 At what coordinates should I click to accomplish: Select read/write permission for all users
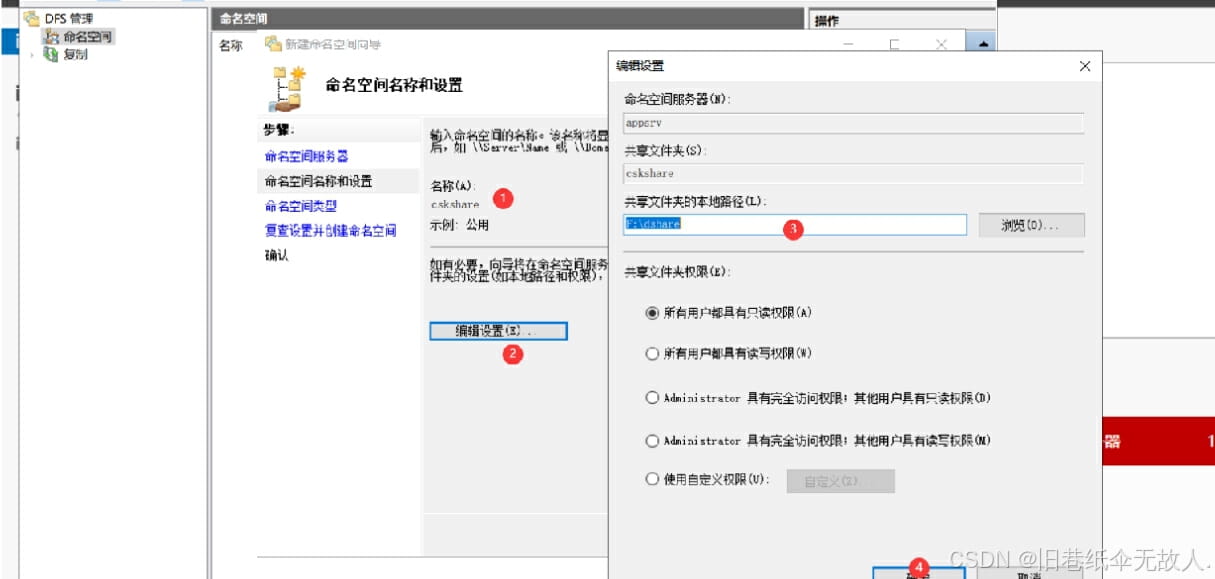point(653,355)
